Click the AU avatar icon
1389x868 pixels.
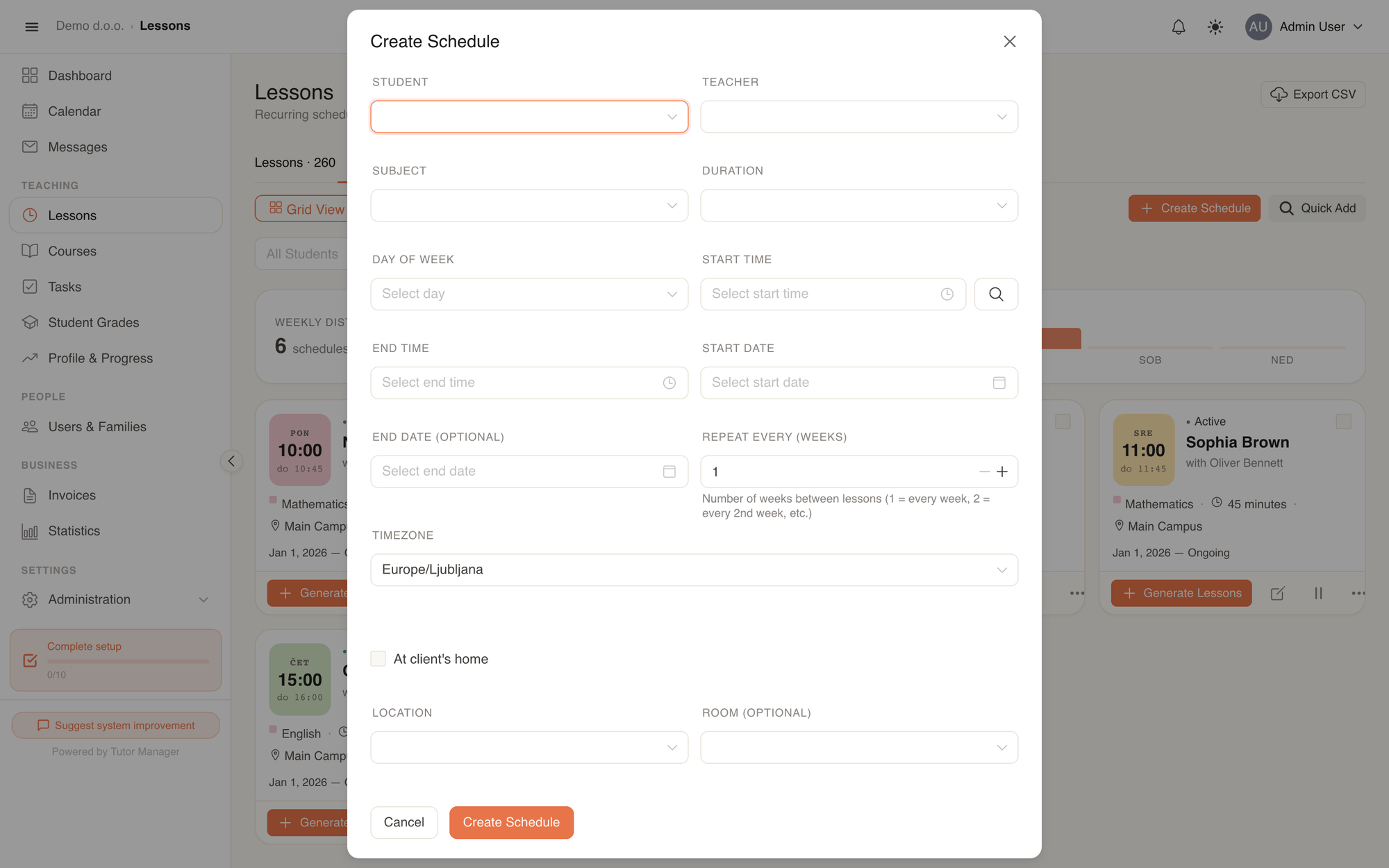[1258, 27]
